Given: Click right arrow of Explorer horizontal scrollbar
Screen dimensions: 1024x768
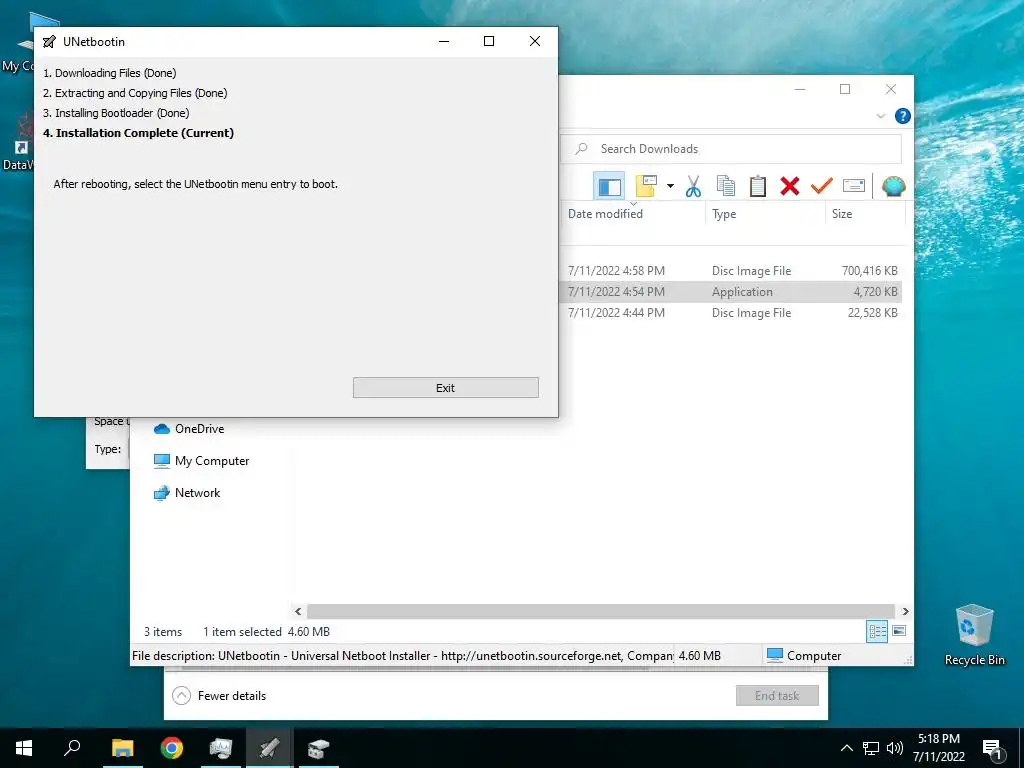Looking at the screenshot, I should click(905, 611).
